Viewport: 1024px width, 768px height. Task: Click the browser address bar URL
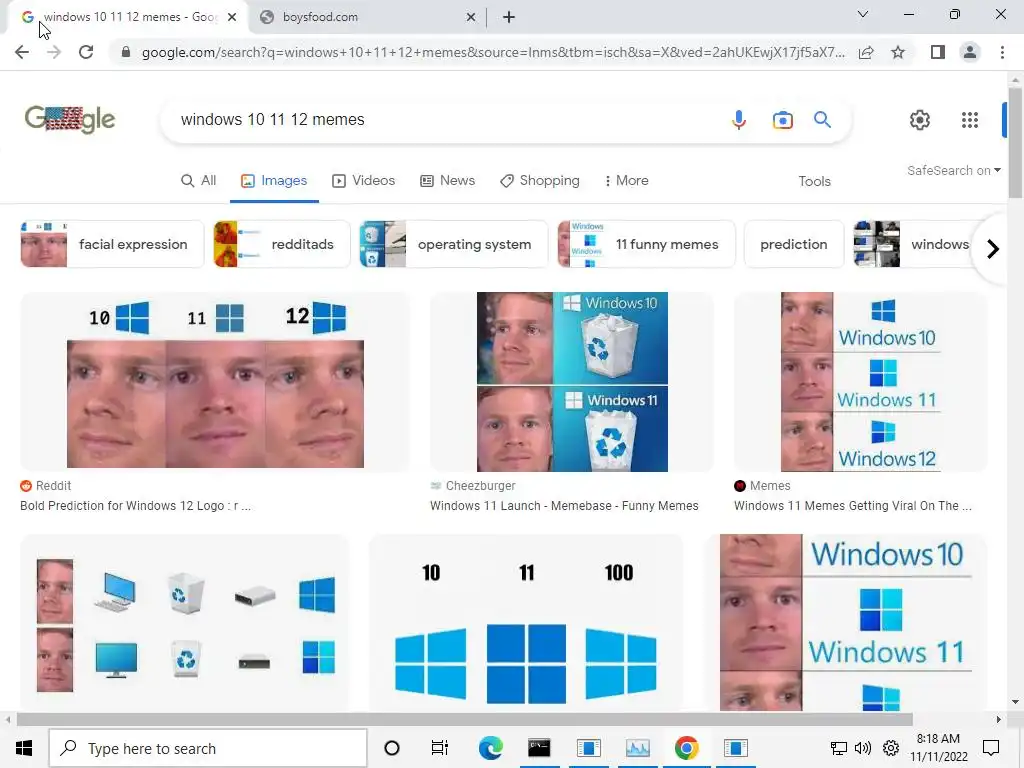[x=493, y=52]
